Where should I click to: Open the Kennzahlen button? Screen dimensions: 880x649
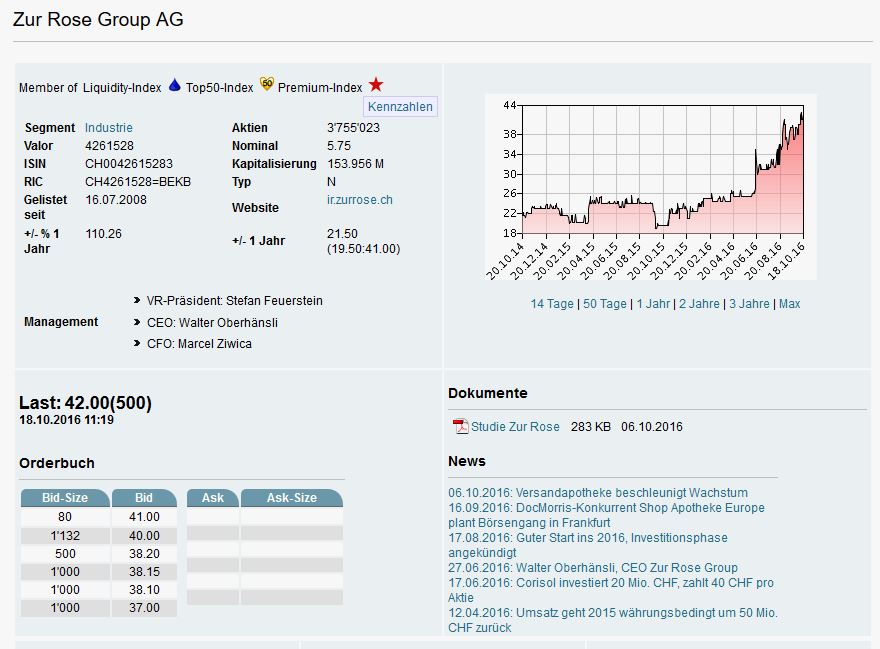pyautogui.click(x=400, y=107)
